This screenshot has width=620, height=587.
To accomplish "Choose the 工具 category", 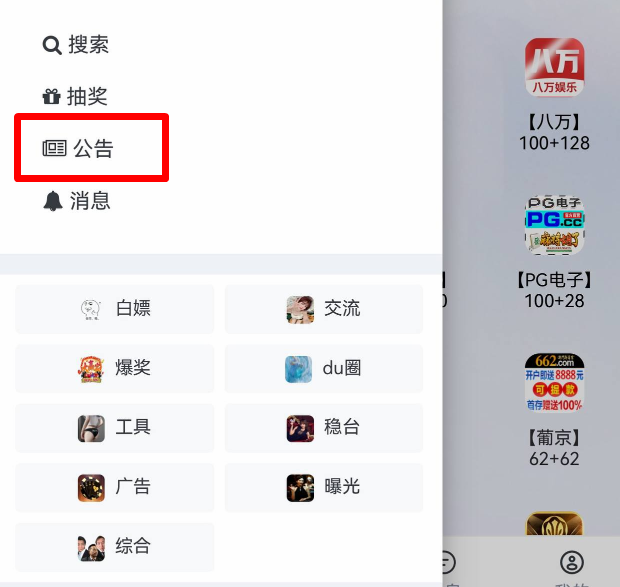I will 115,428.
